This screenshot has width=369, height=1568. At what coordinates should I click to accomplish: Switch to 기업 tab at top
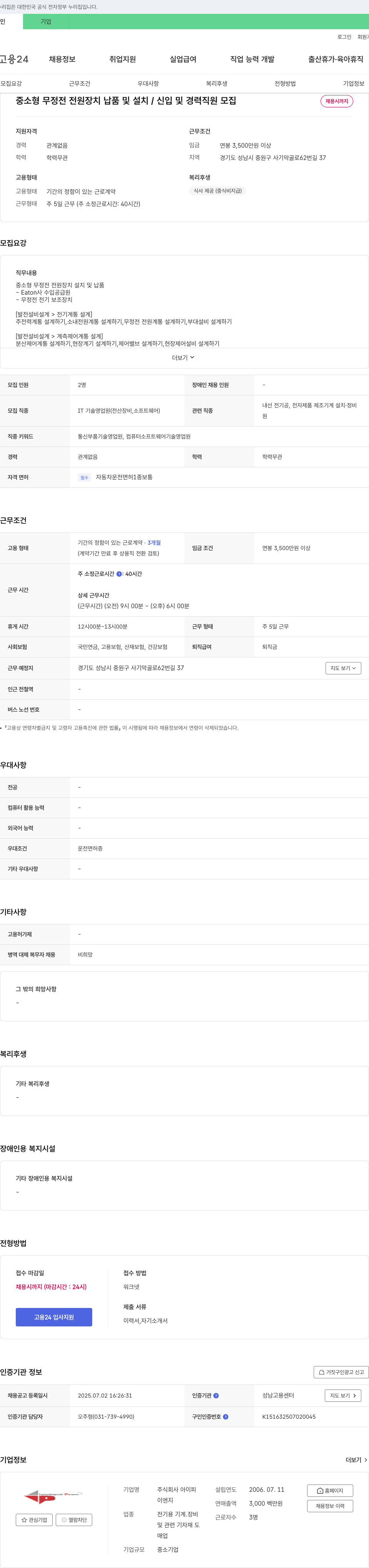[x=46, y=21]
